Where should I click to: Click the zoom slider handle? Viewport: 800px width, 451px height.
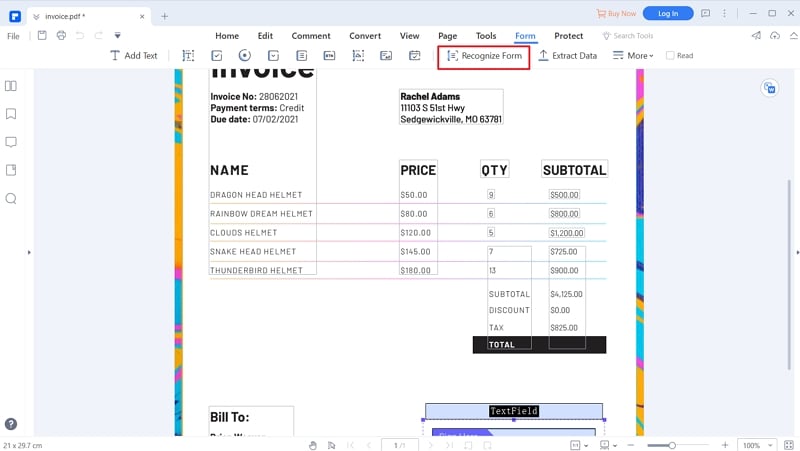[672, 445]
